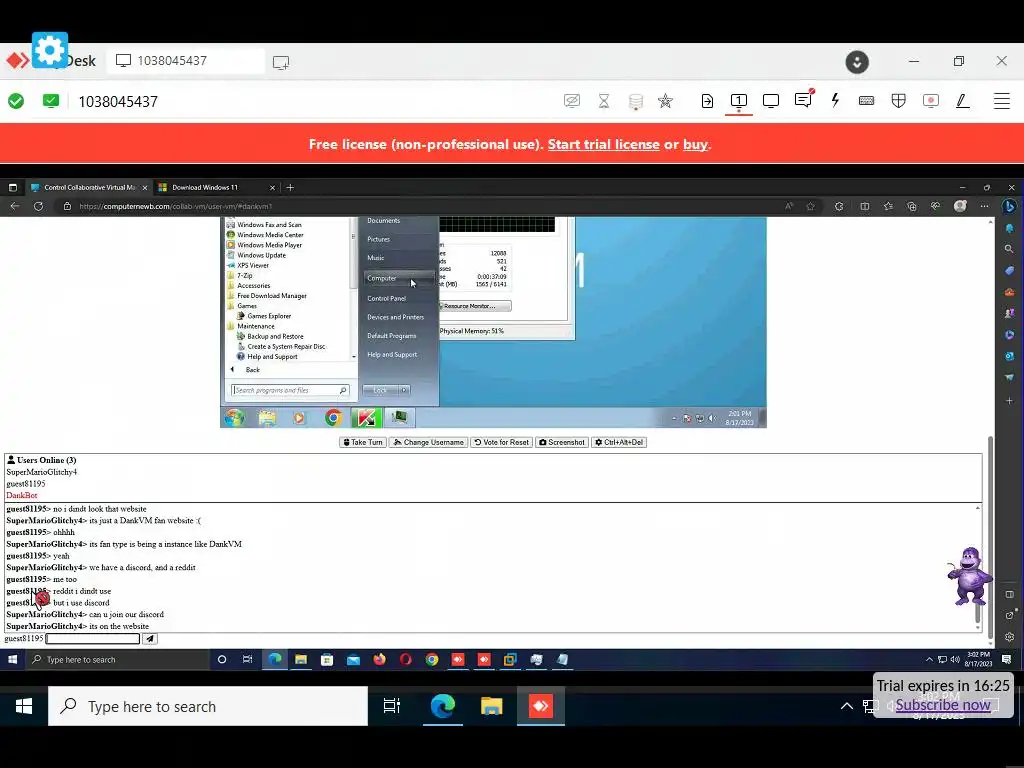Open AnyDesk permissions shield icon
The width and height of the screenshot is (1024, 768).
click(899, 101)
